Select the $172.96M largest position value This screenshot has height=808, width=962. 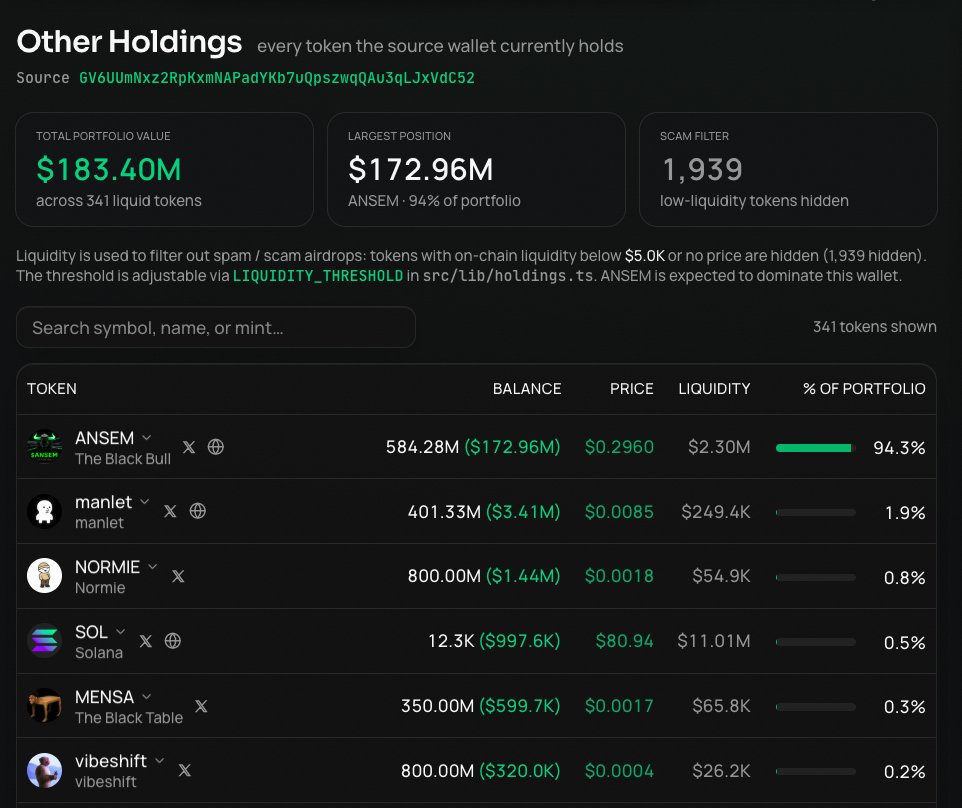tap(420, 170)
